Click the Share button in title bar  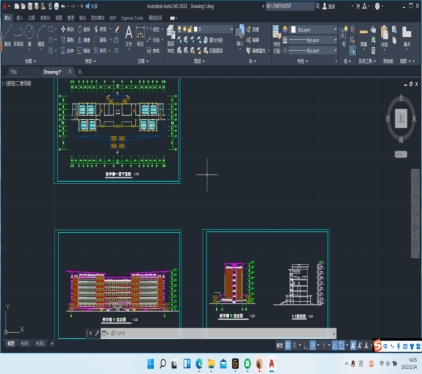pos(91,6)
